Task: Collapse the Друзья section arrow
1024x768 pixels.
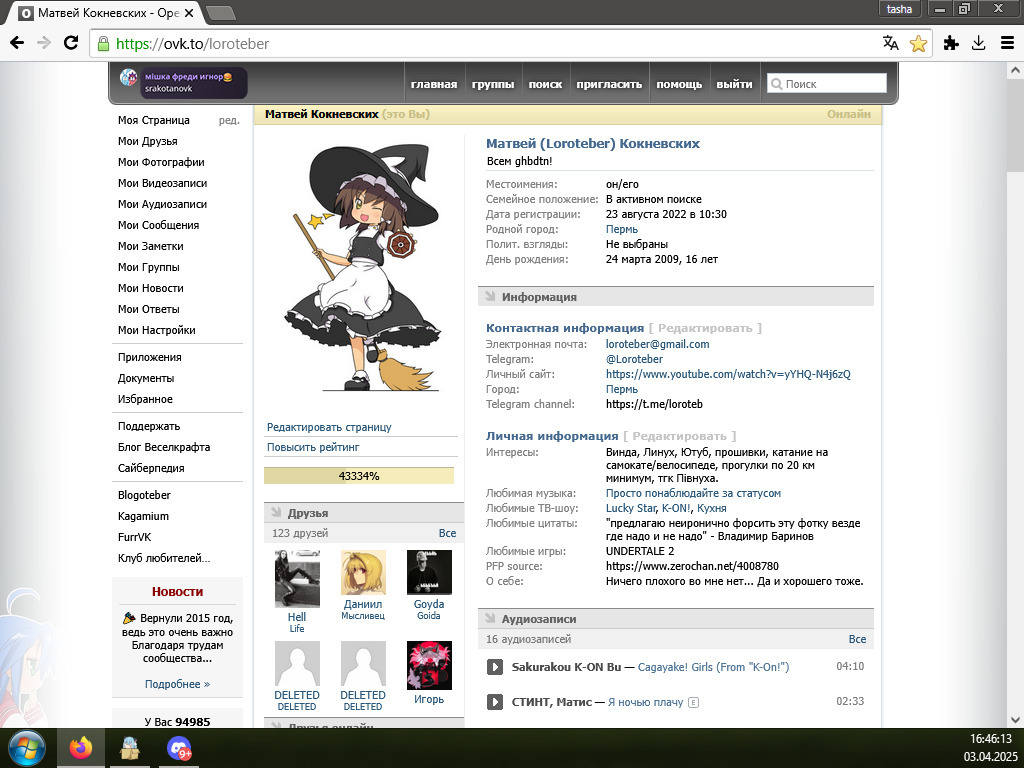Action: tap(276, 513)
